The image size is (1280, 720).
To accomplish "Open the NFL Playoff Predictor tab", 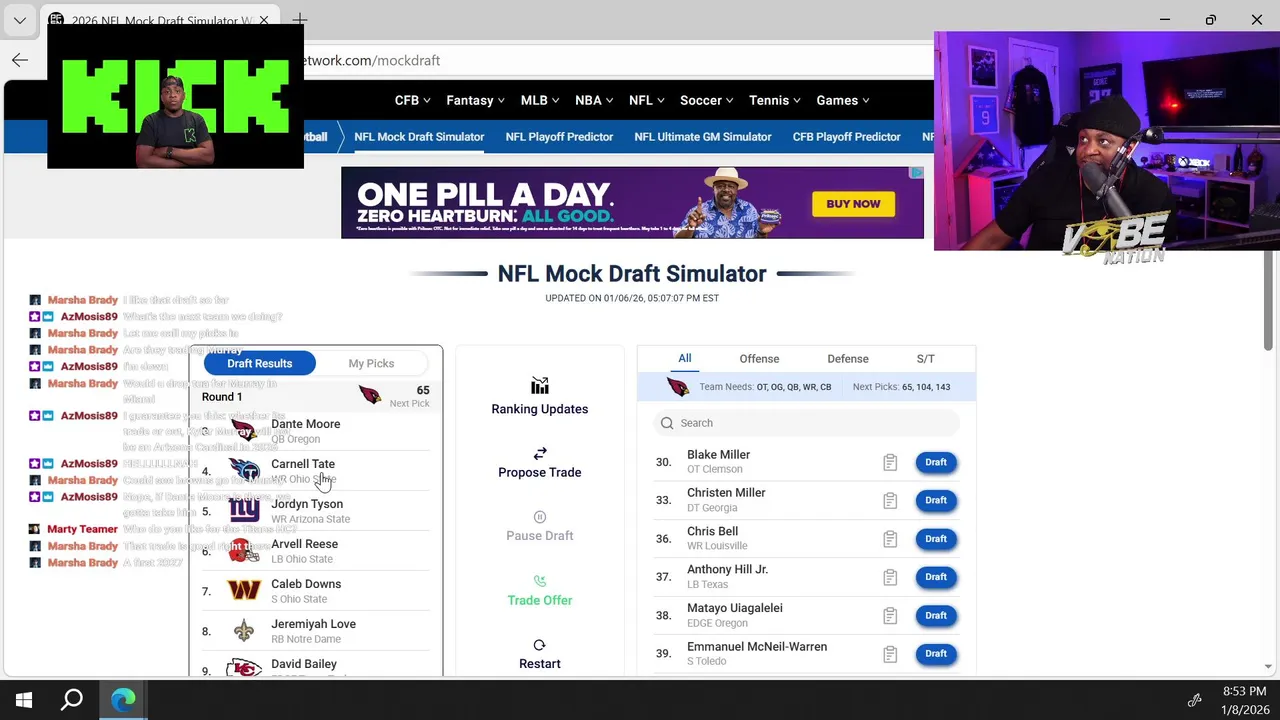I will pyautogui.click(x=559, y=137).
